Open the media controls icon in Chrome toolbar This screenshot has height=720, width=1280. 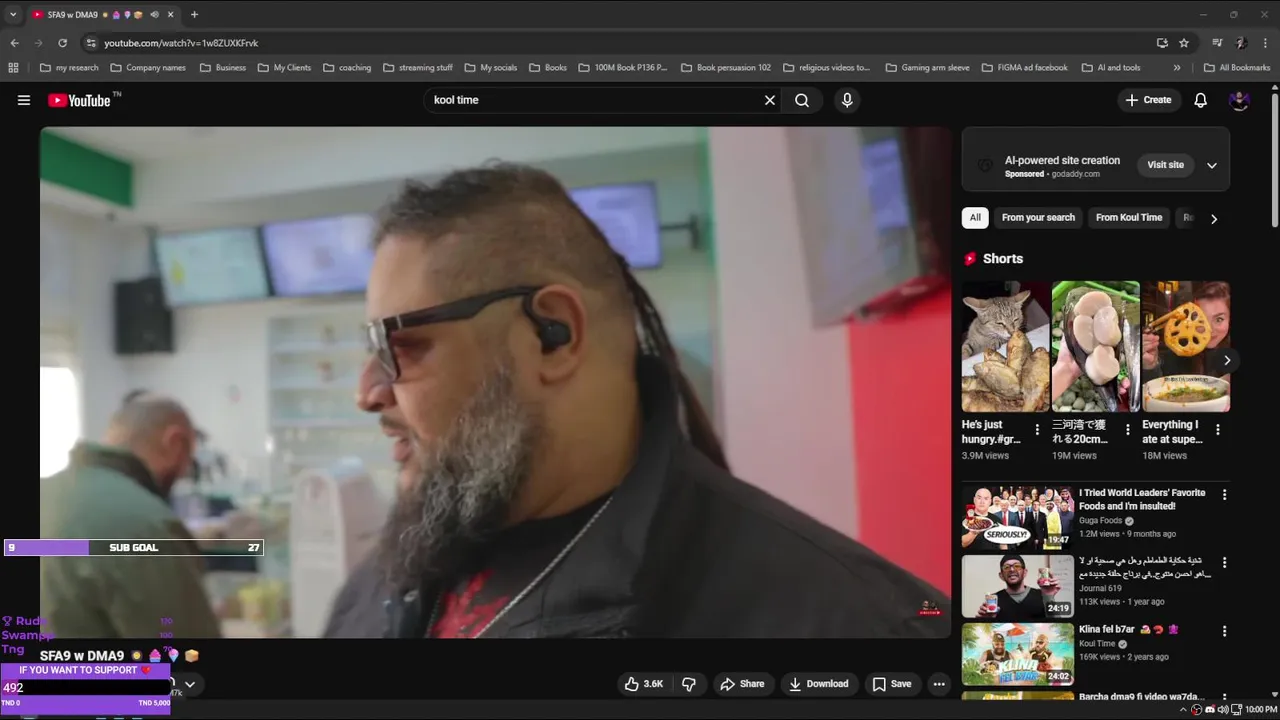tap(1217, 43)
